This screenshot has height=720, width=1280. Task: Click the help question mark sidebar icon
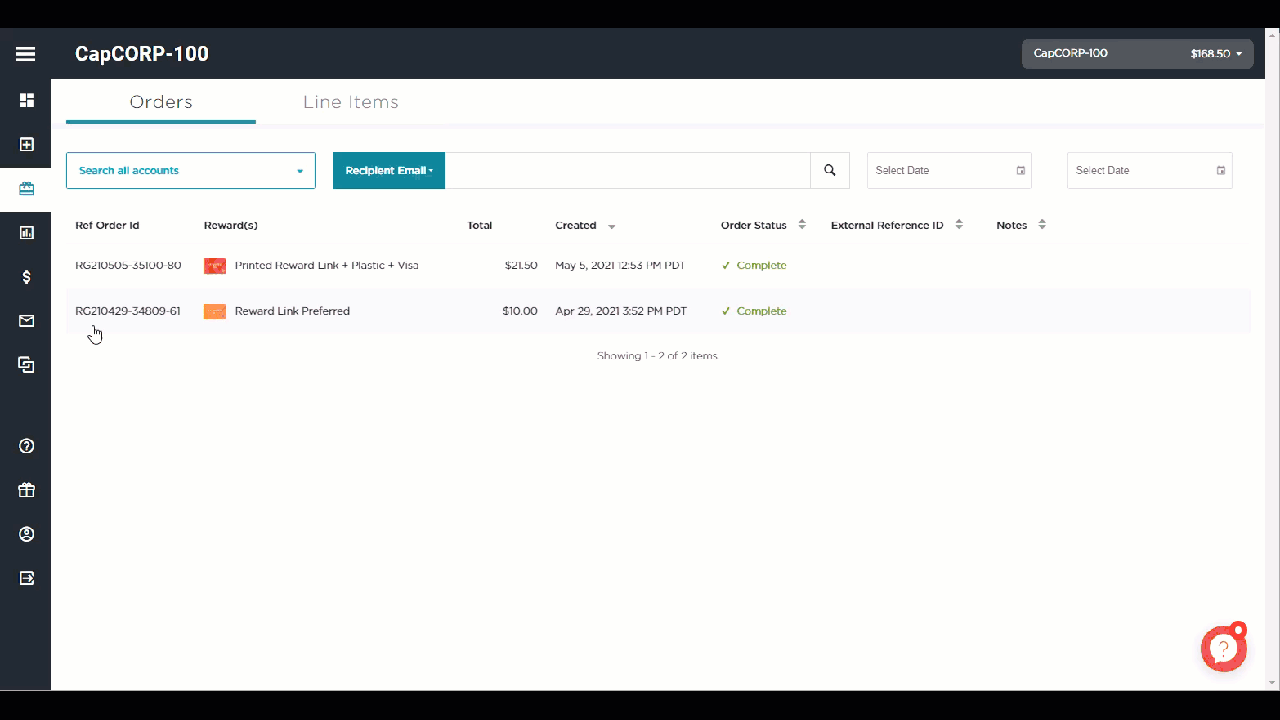point(26,446)
